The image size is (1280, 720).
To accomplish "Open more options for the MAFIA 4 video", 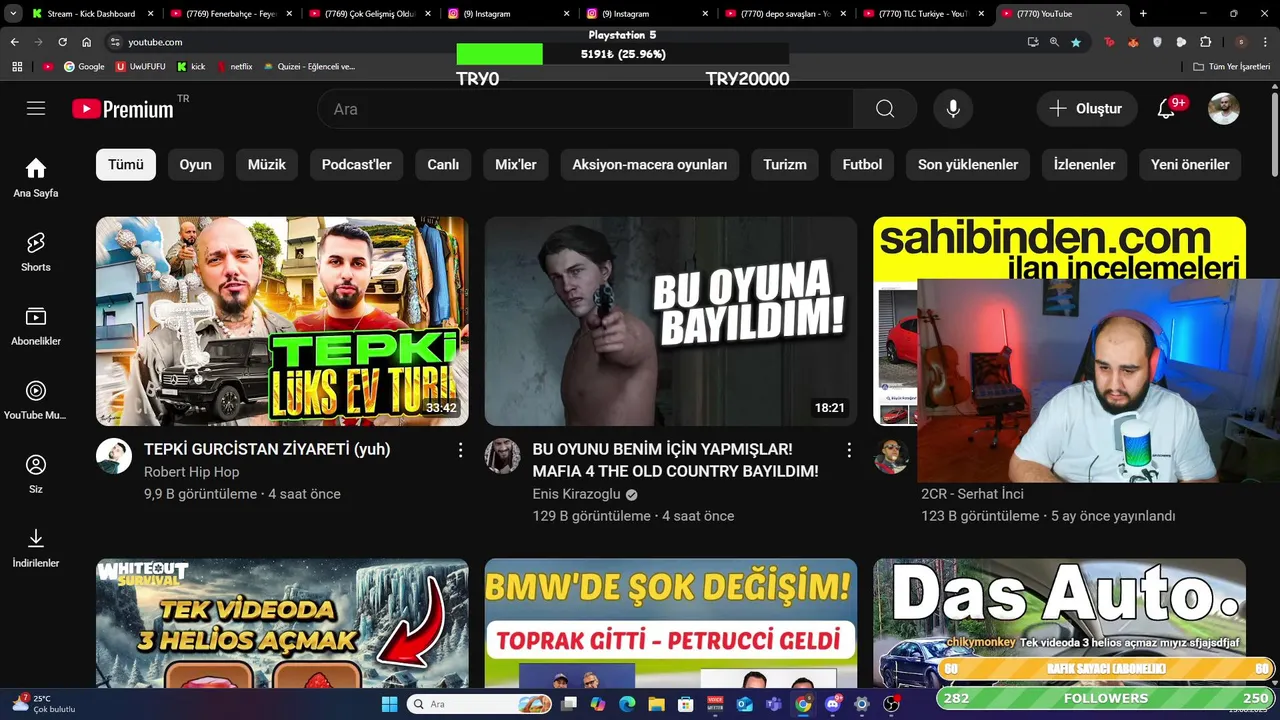I will pyautogui.click(x=849, y=450).
